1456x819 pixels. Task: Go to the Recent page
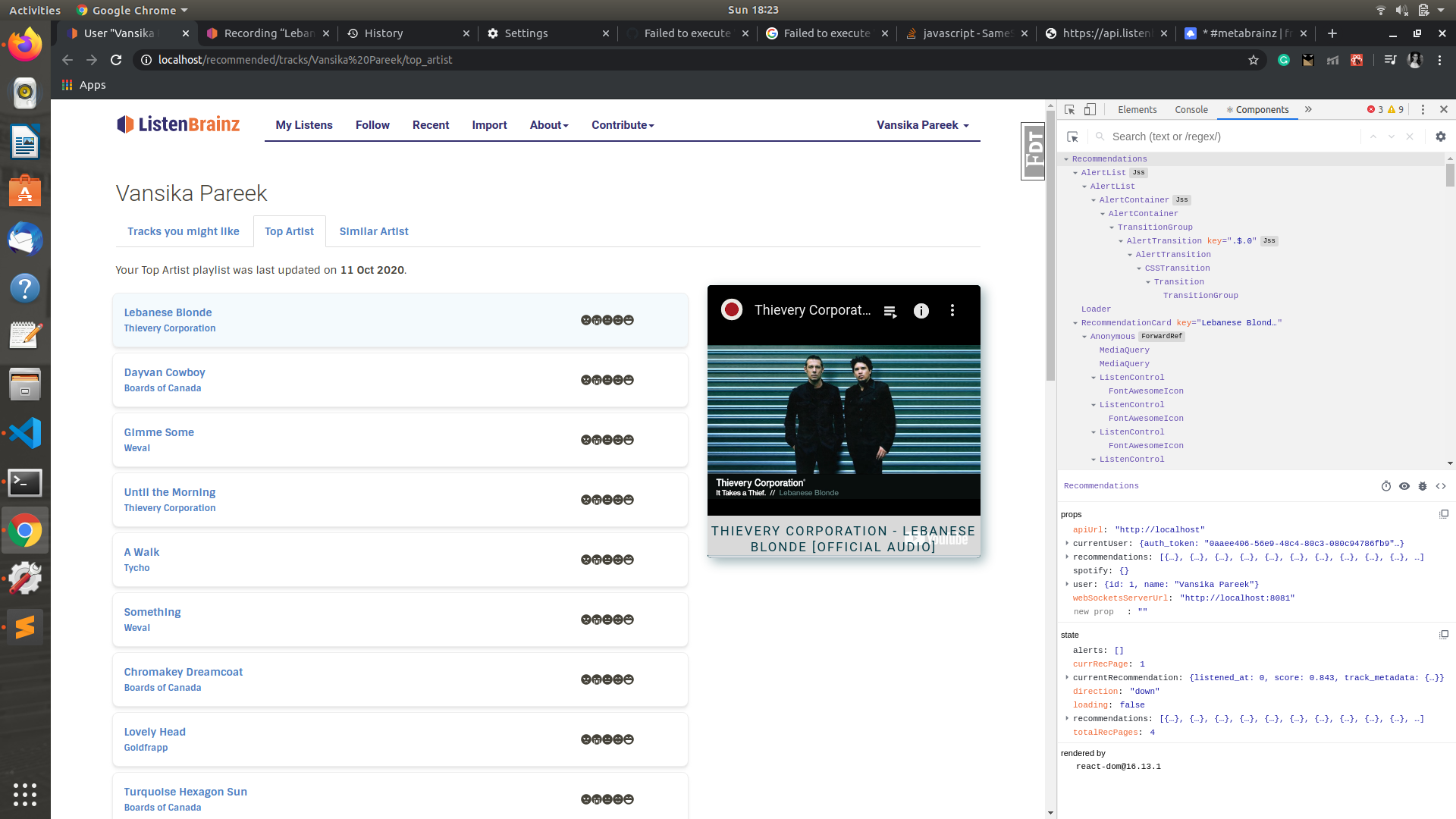click(x=431, y=125)
